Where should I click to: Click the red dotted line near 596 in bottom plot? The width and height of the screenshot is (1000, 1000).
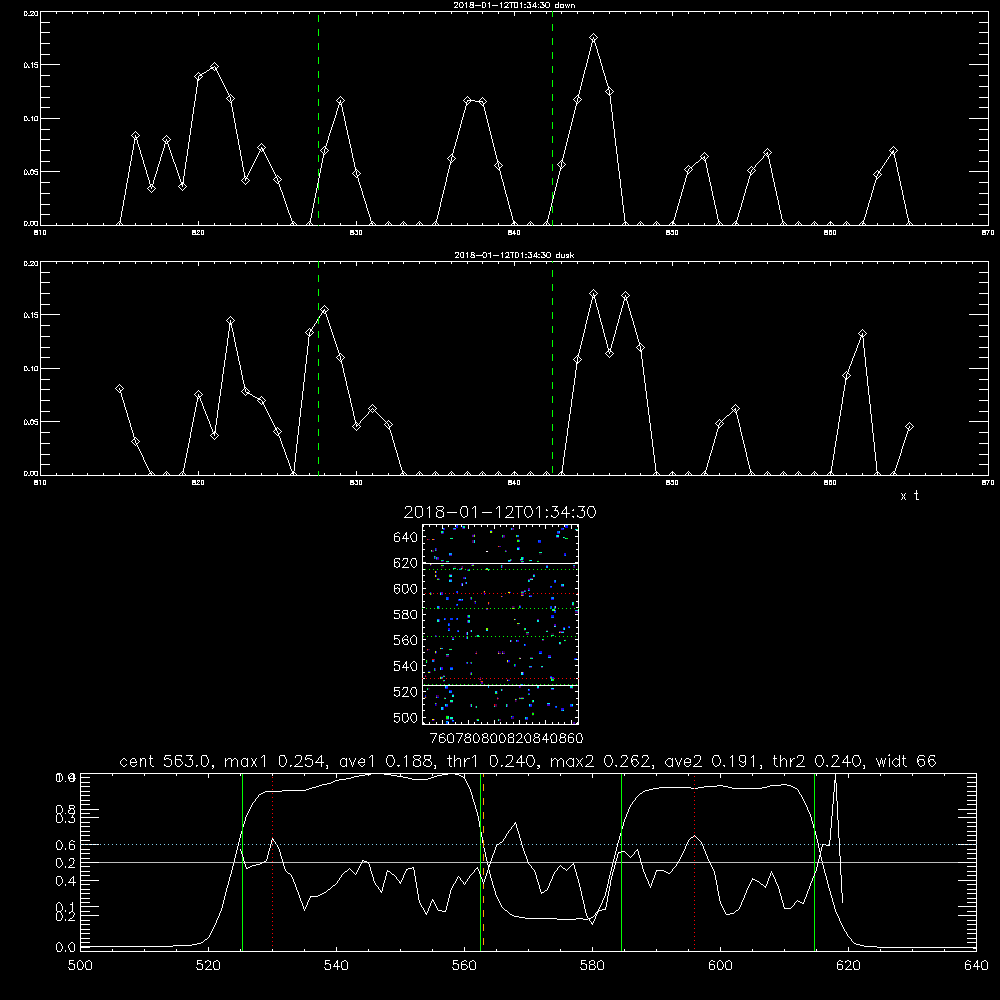tap(694, 861)
